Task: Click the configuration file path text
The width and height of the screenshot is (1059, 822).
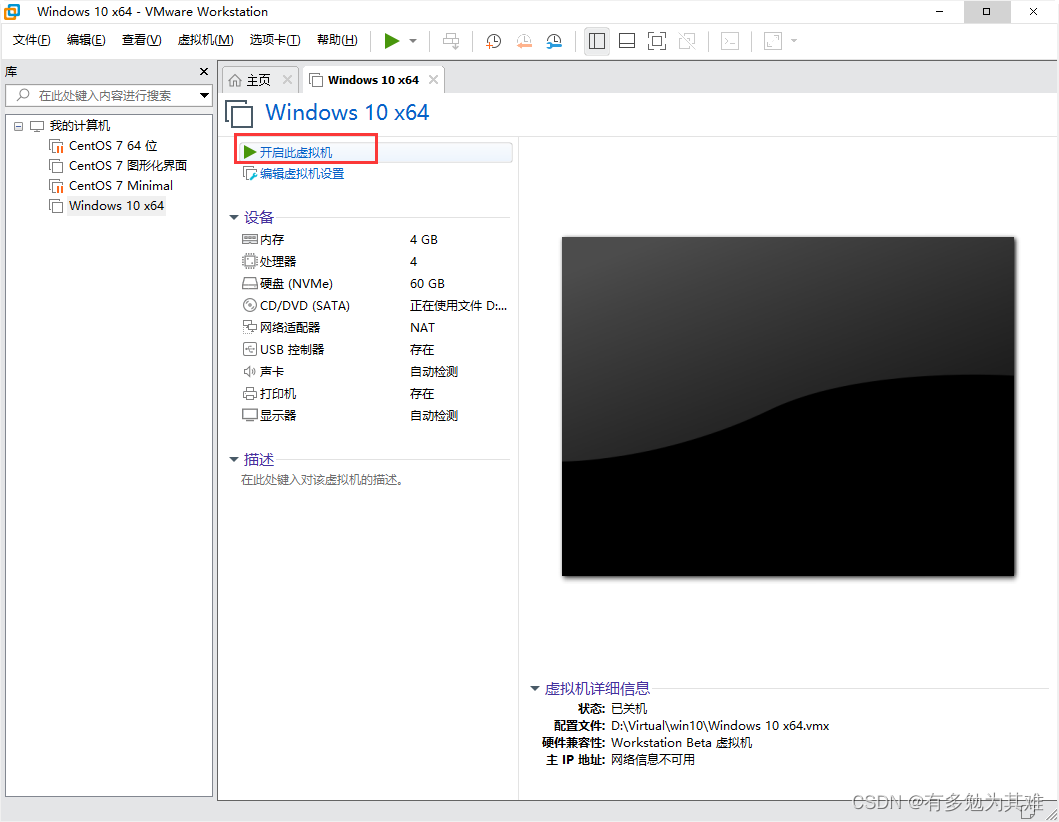Action: 720,725
